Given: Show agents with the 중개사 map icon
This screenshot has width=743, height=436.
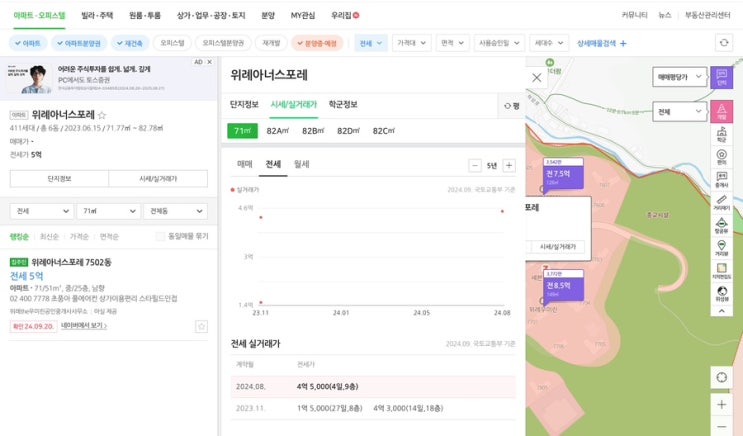Looking at the screenshot, I should (x=721, y=180).
